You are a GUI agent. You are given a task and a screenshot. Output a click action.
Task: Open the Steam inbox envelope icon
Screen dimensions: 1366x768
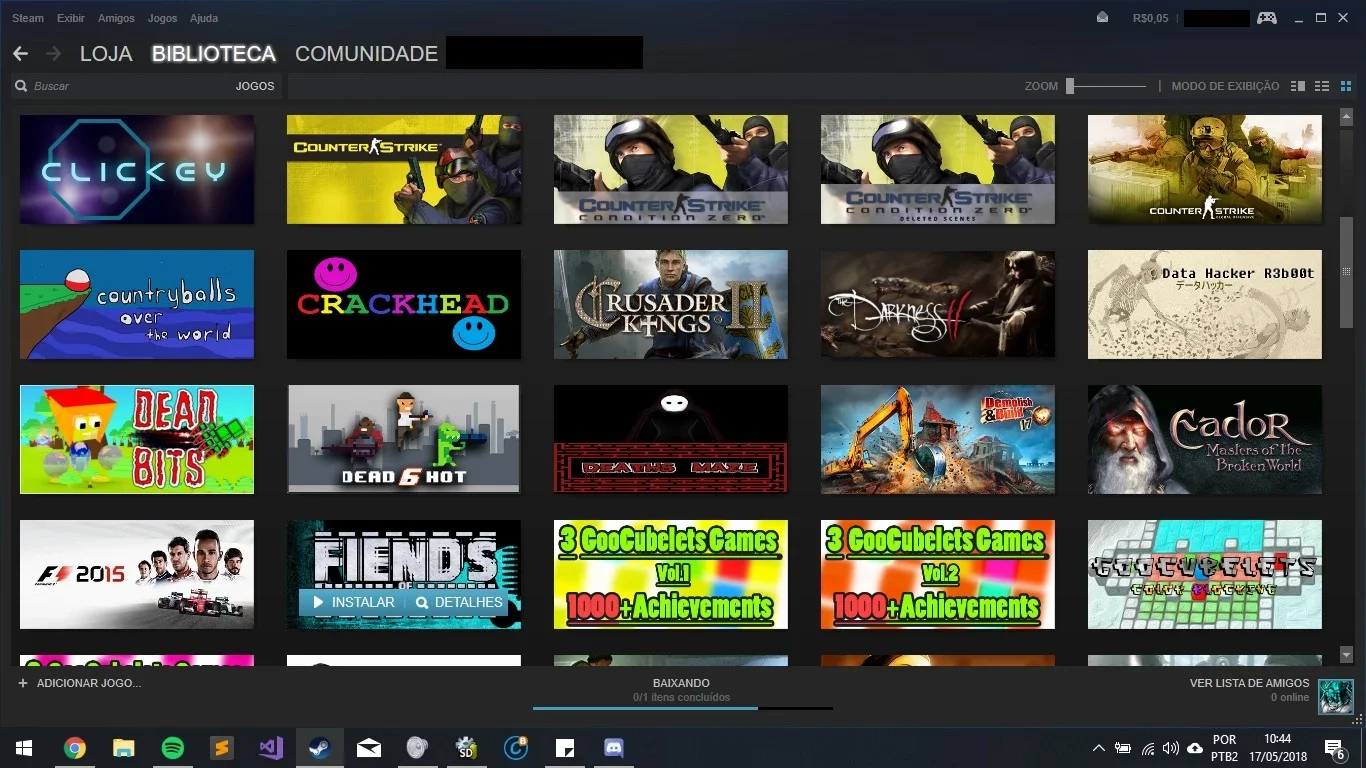coord(1102,18)
